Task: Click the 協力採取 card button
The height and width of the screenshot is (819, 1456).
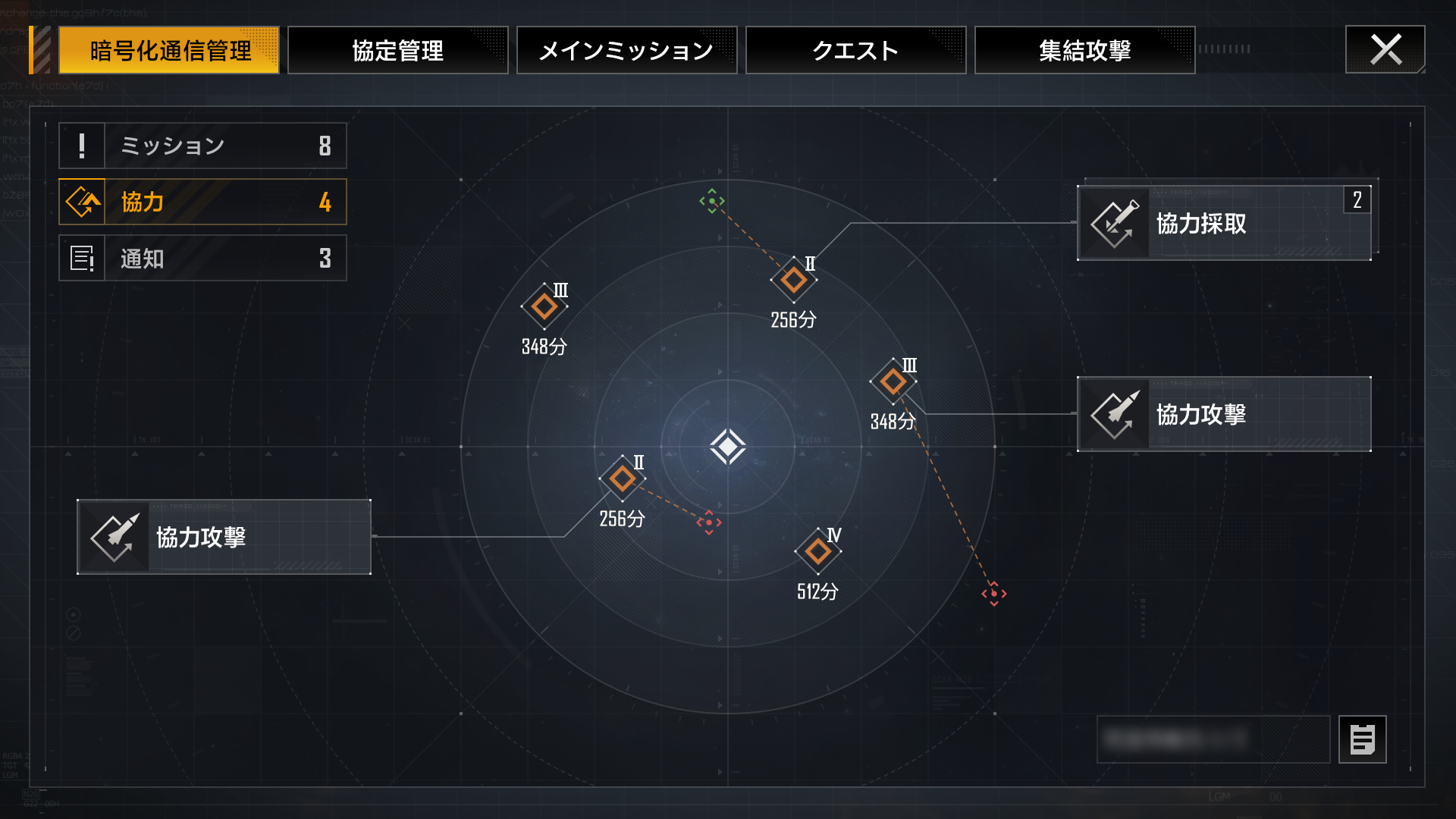Action: [1224, 223]
